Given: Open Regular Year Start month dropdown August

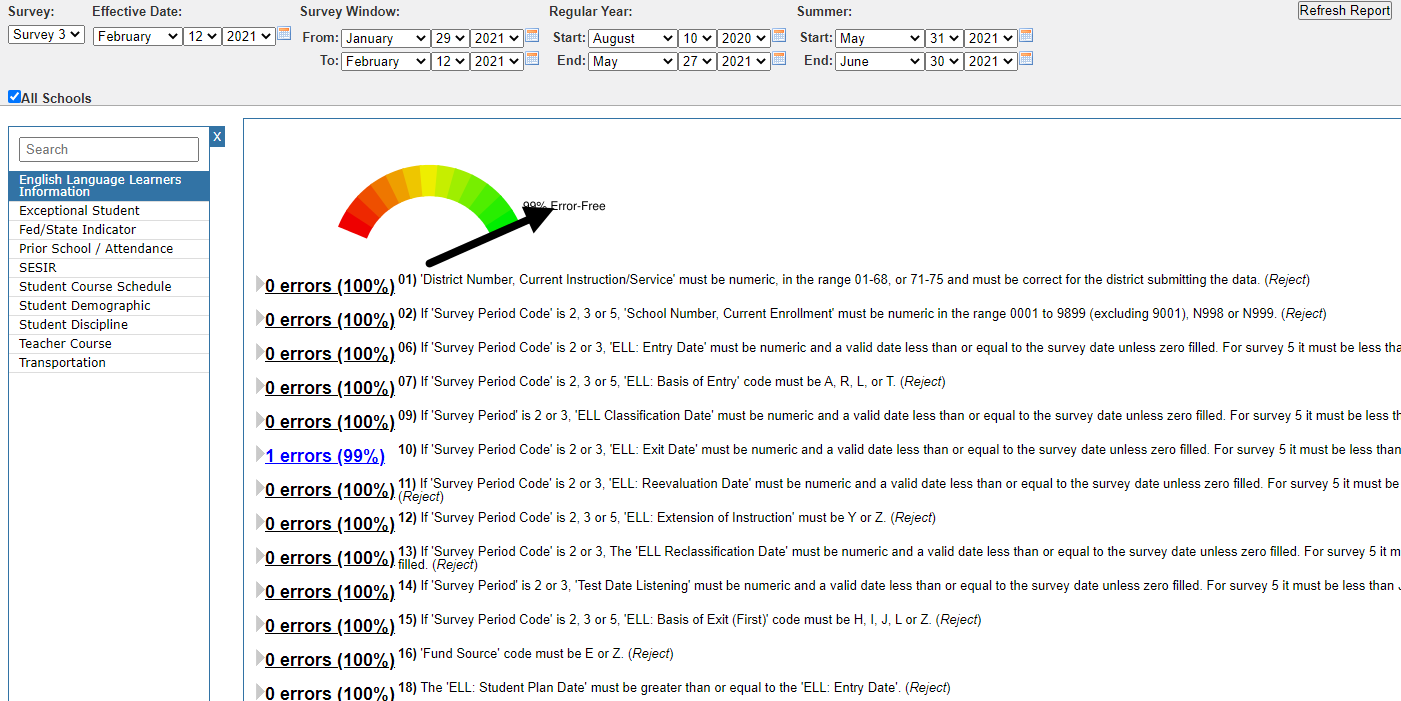Looking at the screenshot, I should 632,38.
